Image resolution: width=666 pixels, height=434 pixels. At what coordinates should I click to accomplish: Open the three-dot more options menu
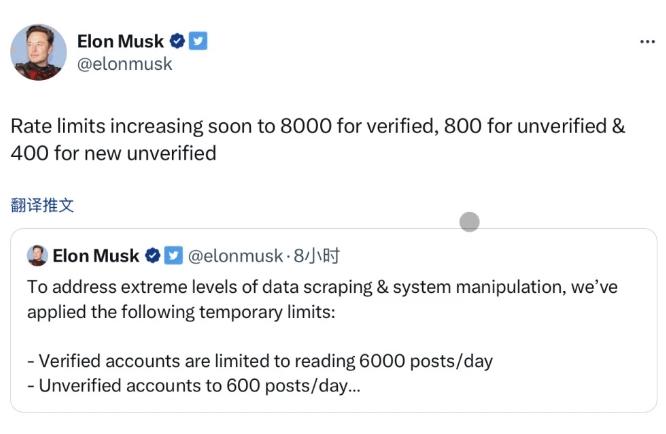[647, 42]
